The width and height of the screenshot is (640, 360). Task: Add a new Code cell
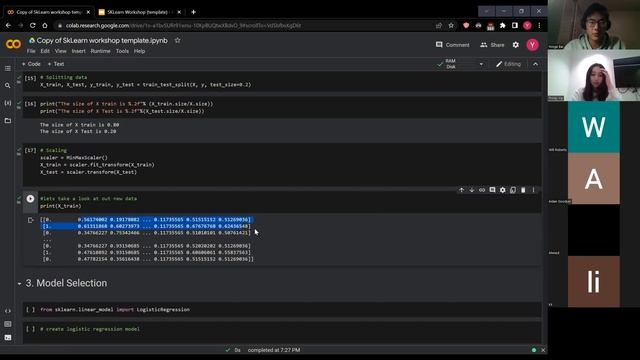click(x=31, y=64)
